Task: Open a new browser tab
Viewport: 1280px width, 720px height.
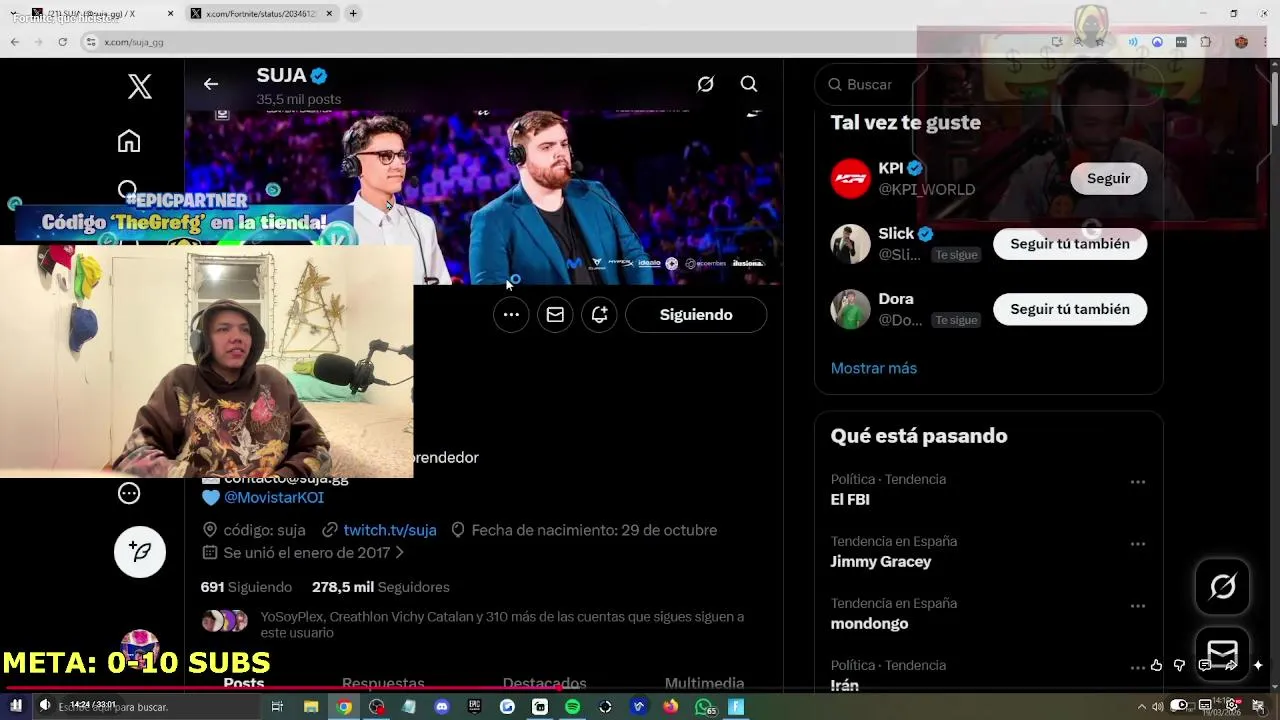Action: click(353, 14)
